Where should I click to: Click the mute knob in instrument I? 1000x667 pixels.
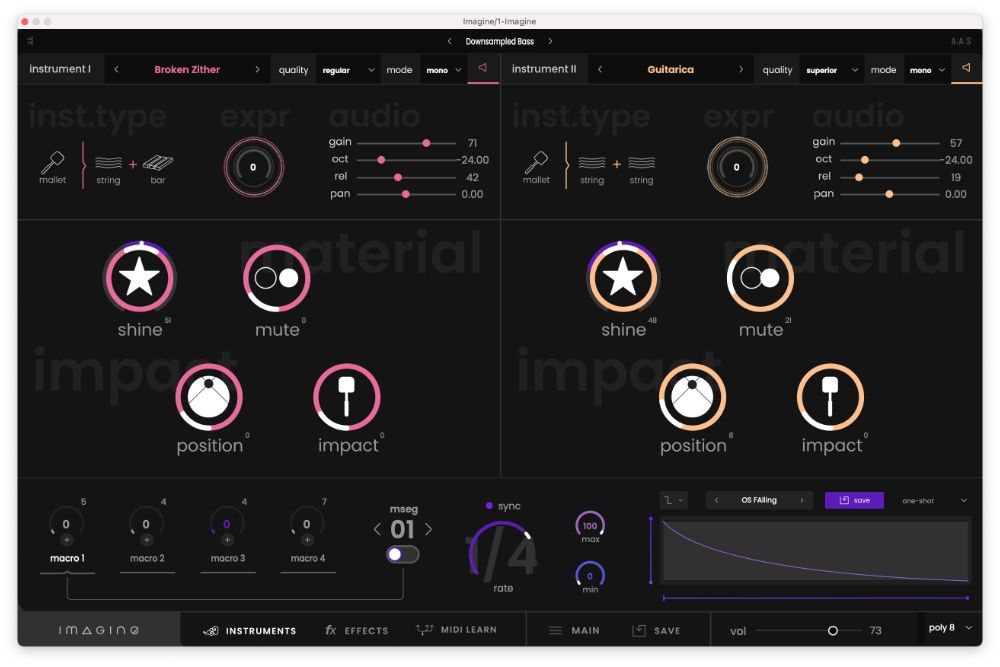[x=277, y=279]
